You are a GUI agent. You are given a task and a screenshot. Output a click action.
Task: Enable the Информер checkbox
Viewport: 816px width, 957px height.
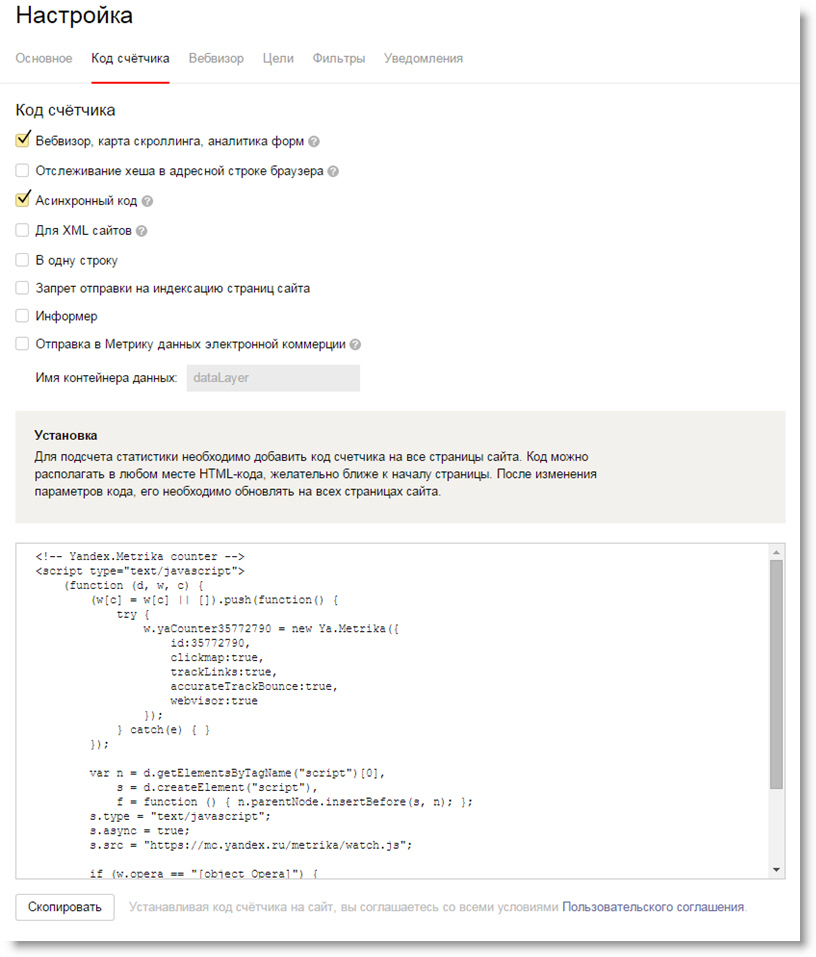point(23,316)
